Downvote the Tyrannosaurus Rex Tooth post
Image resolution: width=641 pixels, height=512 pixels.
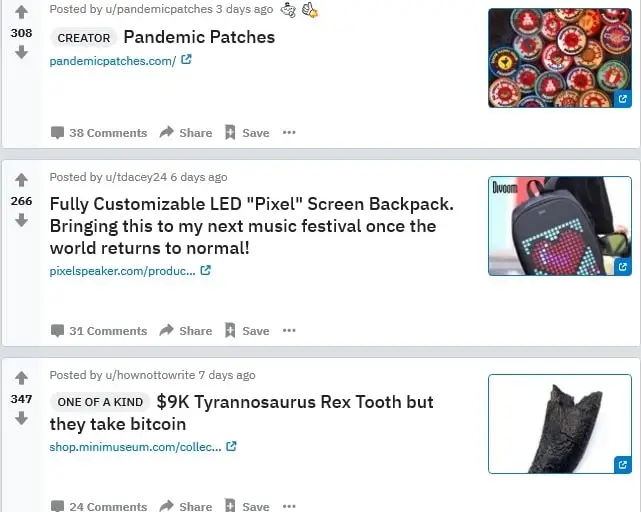click(21, 418)
